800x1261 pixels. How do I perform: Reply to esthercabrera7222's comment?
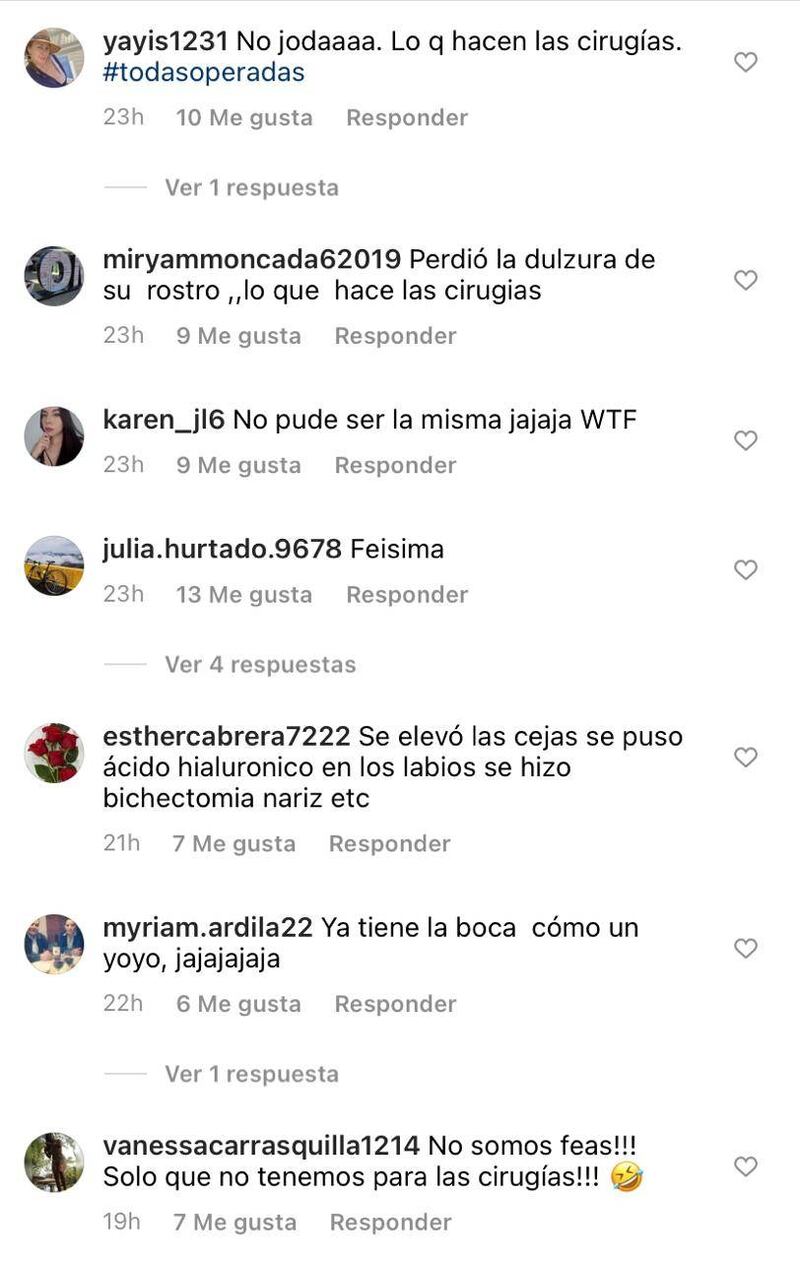point(390,844)
